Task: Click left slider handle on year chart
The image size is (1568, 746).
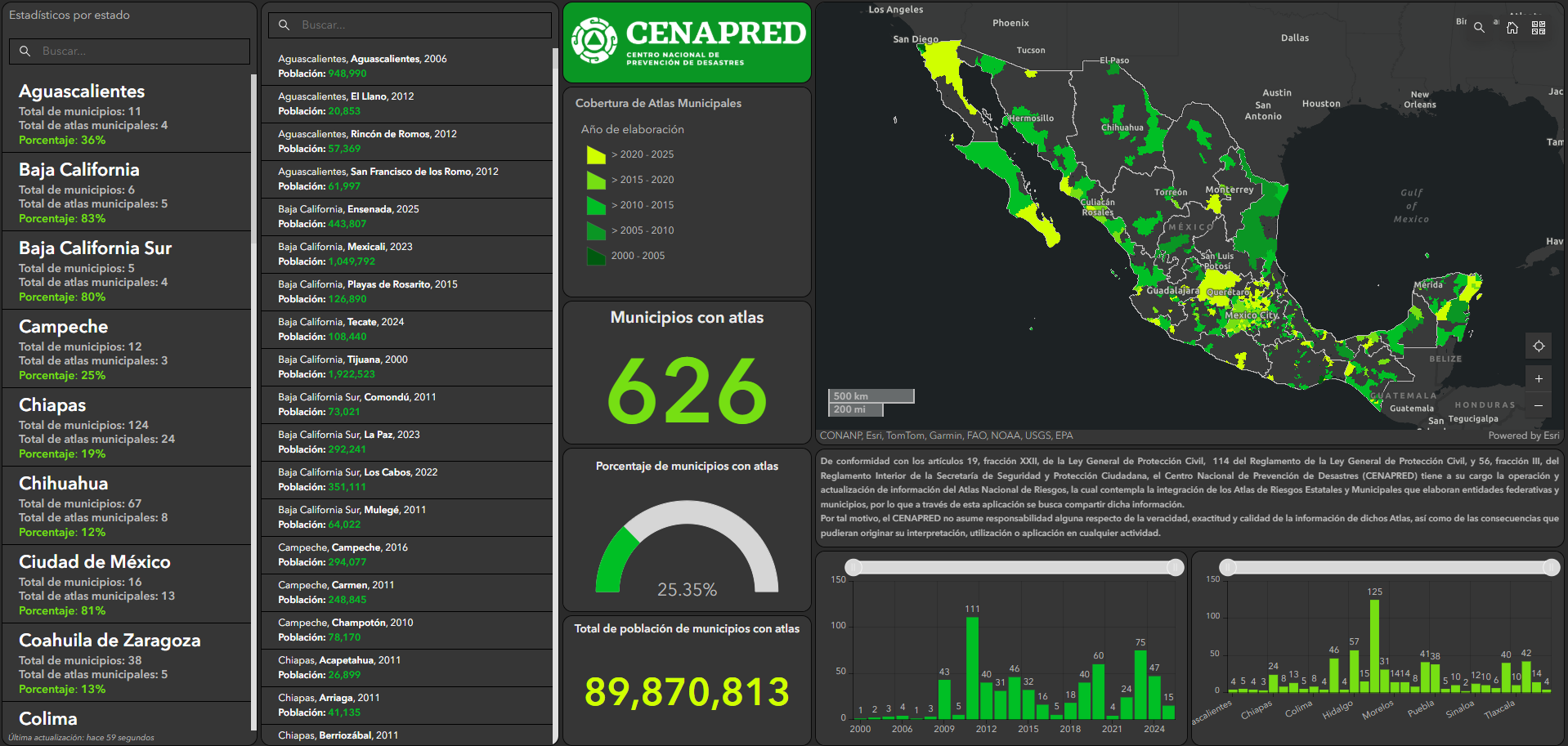Action: coord(853,567)
